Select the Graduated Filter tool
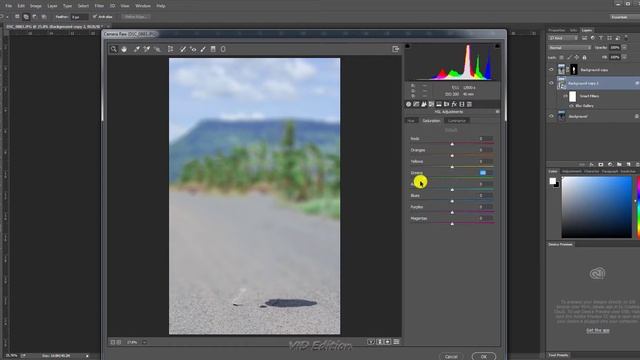640x360 pixels. pyautogui.click(x=213, y=49)
